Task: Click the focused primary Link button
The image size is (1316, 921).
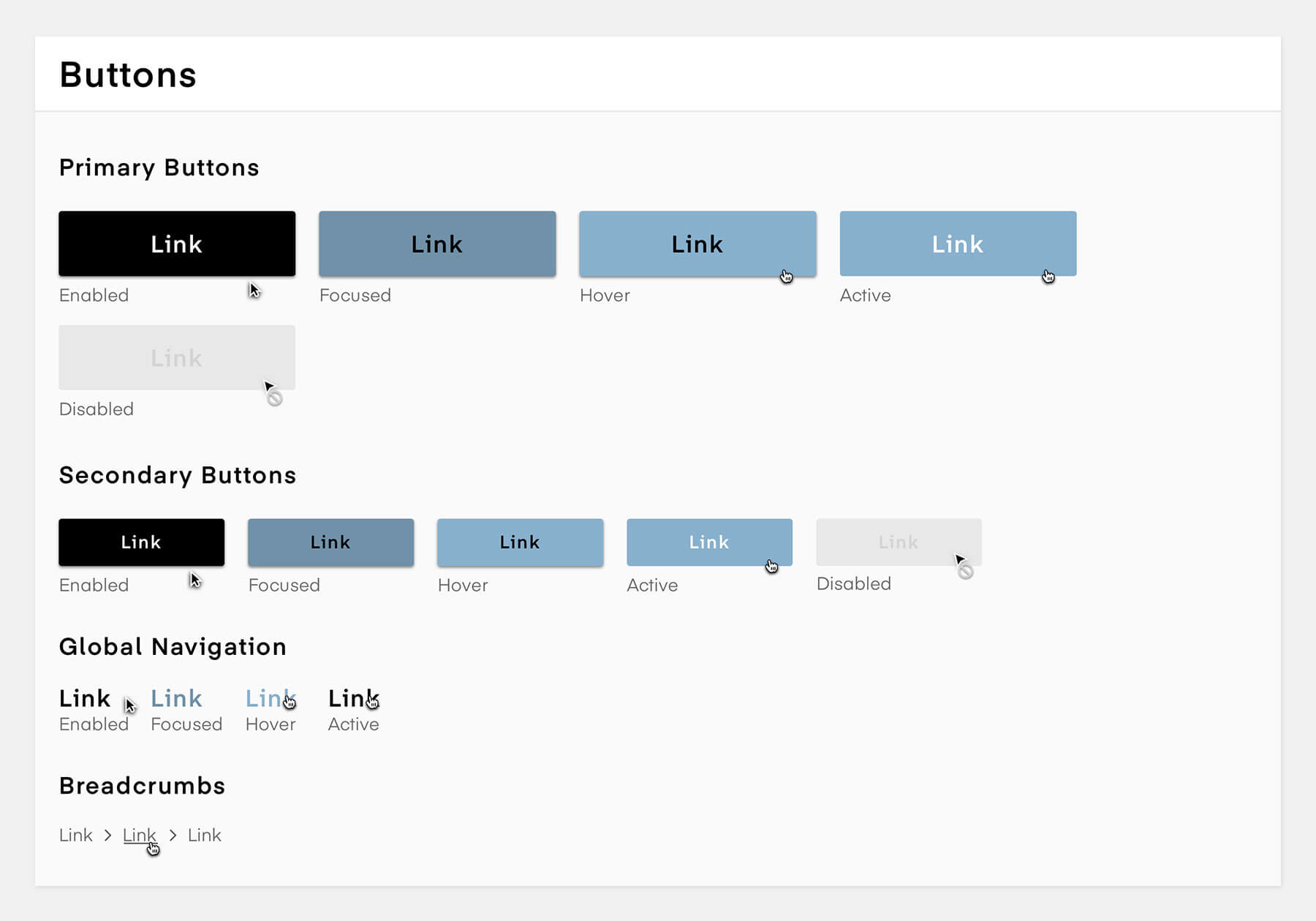Action: pos(436,243)
